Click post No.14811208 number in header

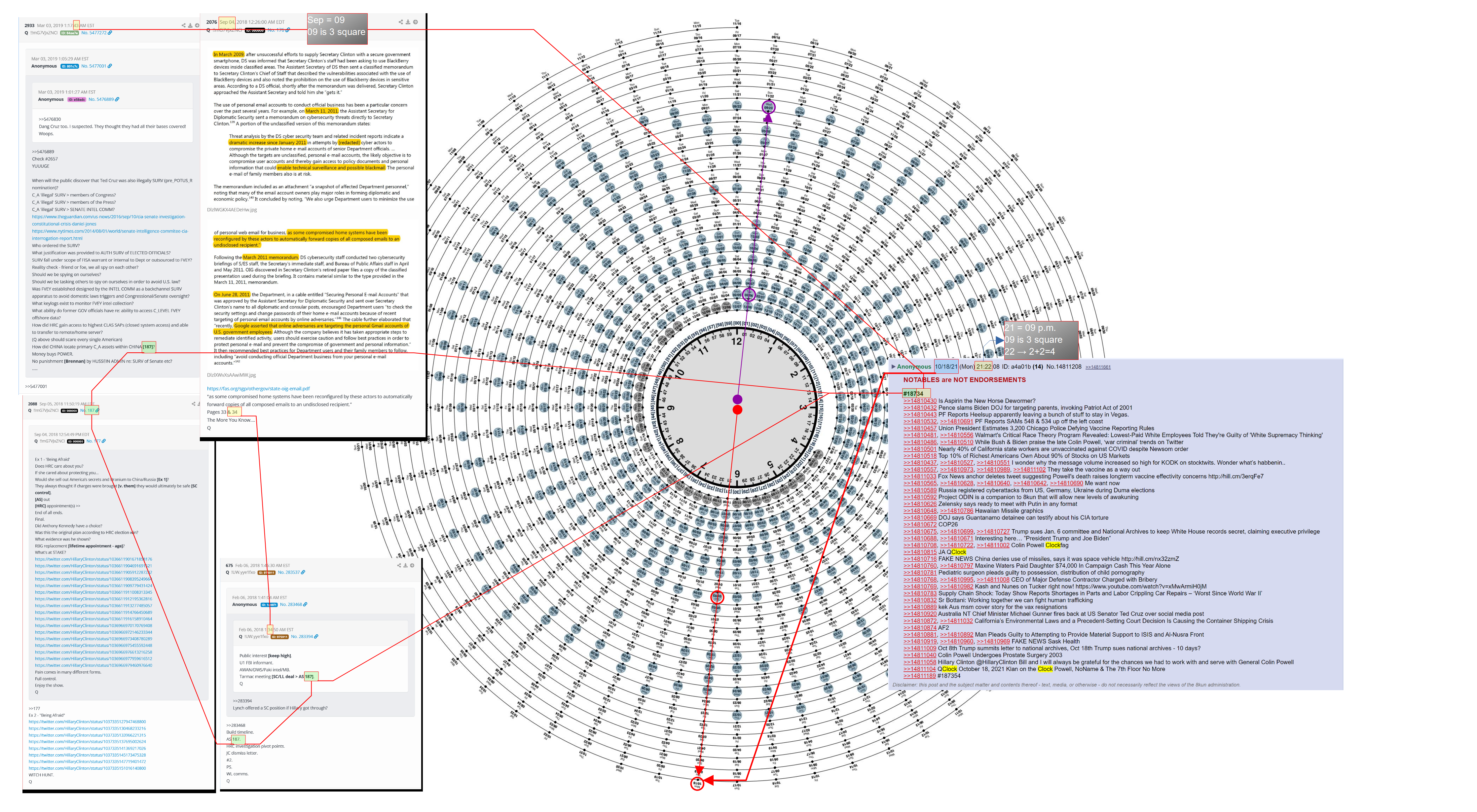pos(1064,366)
